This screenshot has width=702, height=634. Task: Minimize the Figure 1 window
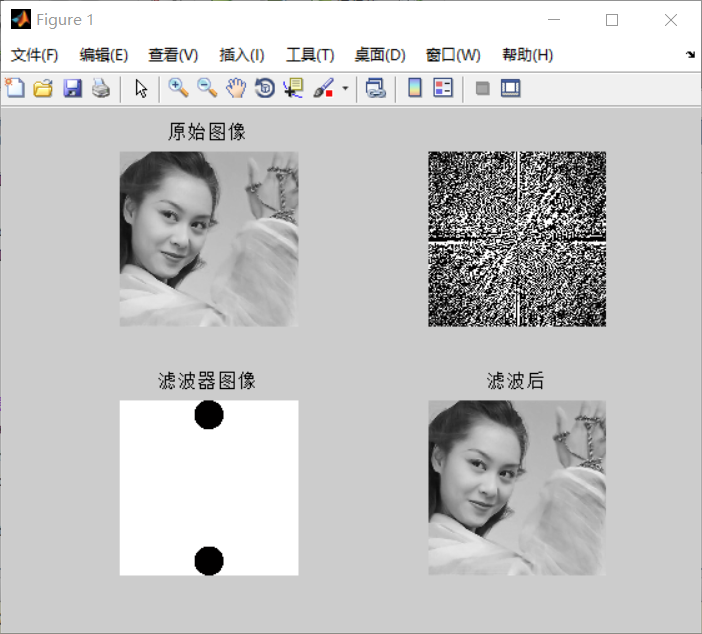coord(554,20)
